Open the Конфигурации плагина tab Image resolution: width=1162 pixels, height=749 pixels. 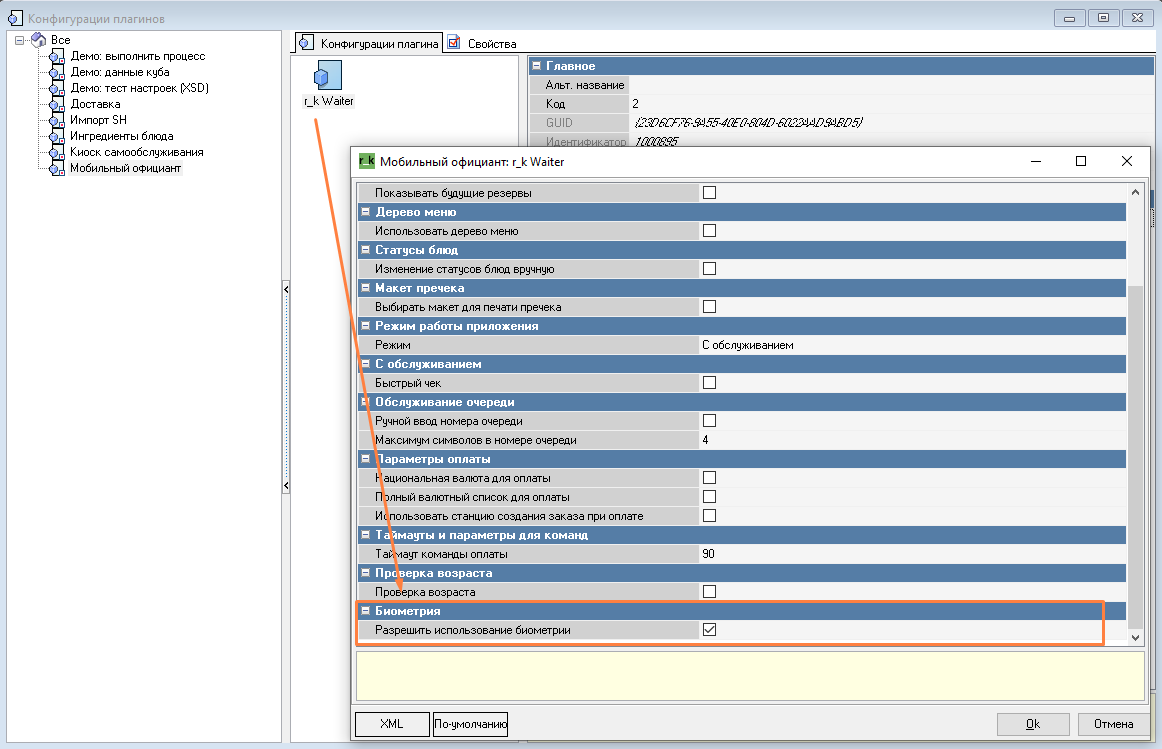pos(369,43)
